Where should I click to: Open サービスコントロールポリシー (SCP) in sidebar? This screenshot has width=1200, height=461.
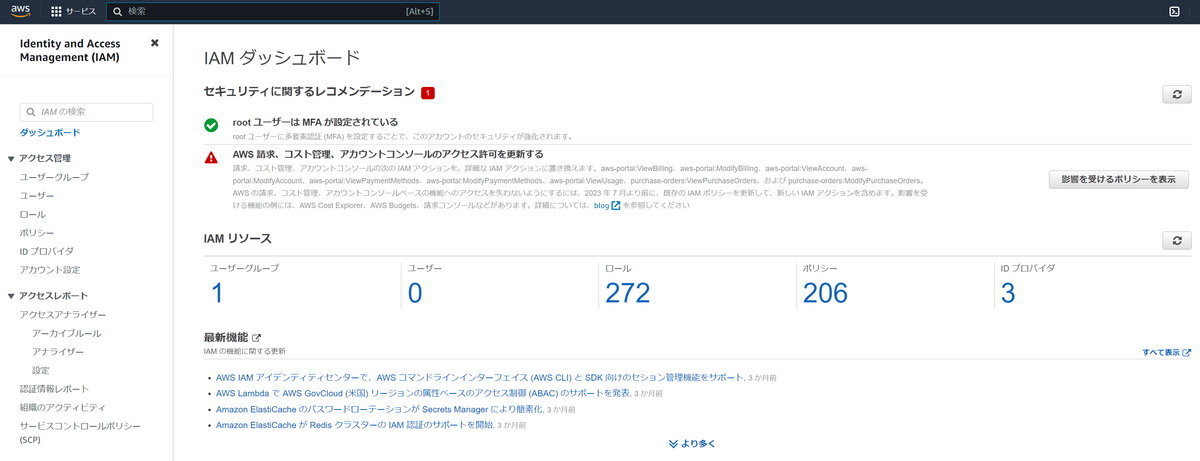point(79,432)
